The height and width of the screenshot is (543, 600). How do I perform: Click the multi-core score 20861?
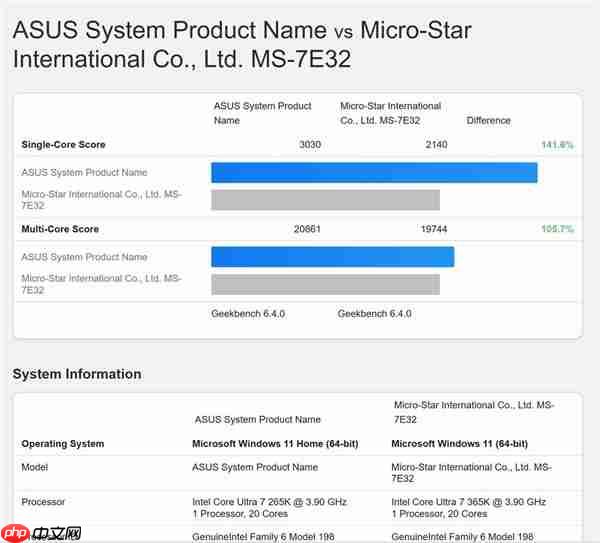307,229
